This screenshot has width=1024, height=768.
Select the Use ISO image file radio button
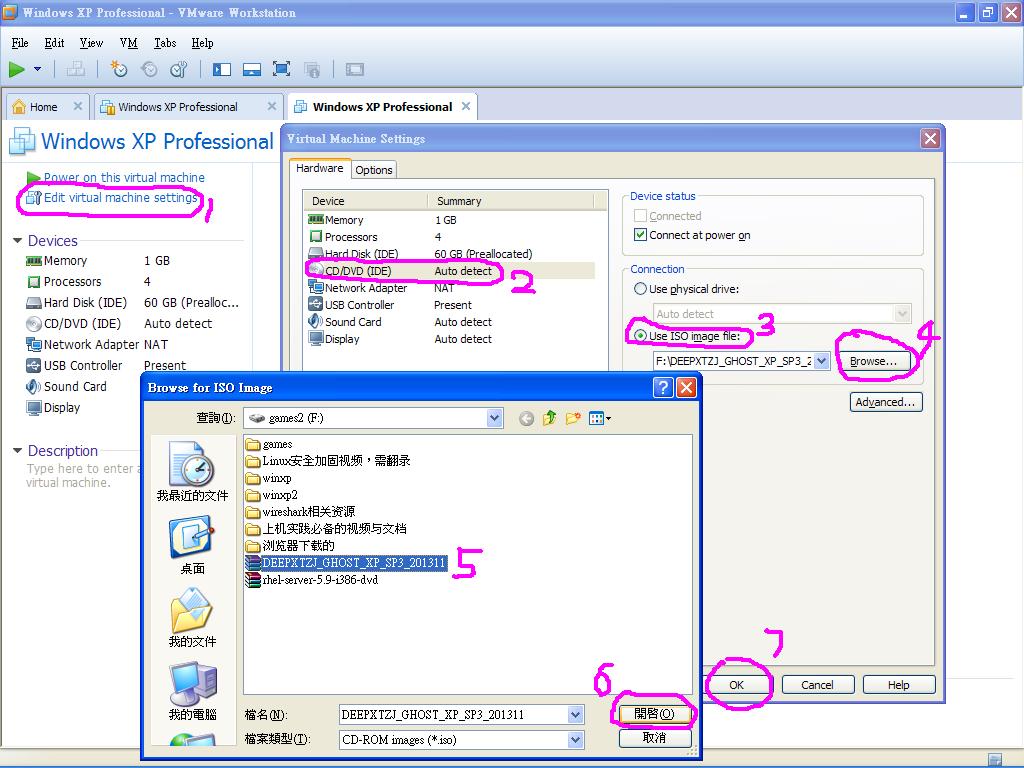point(641,336)
